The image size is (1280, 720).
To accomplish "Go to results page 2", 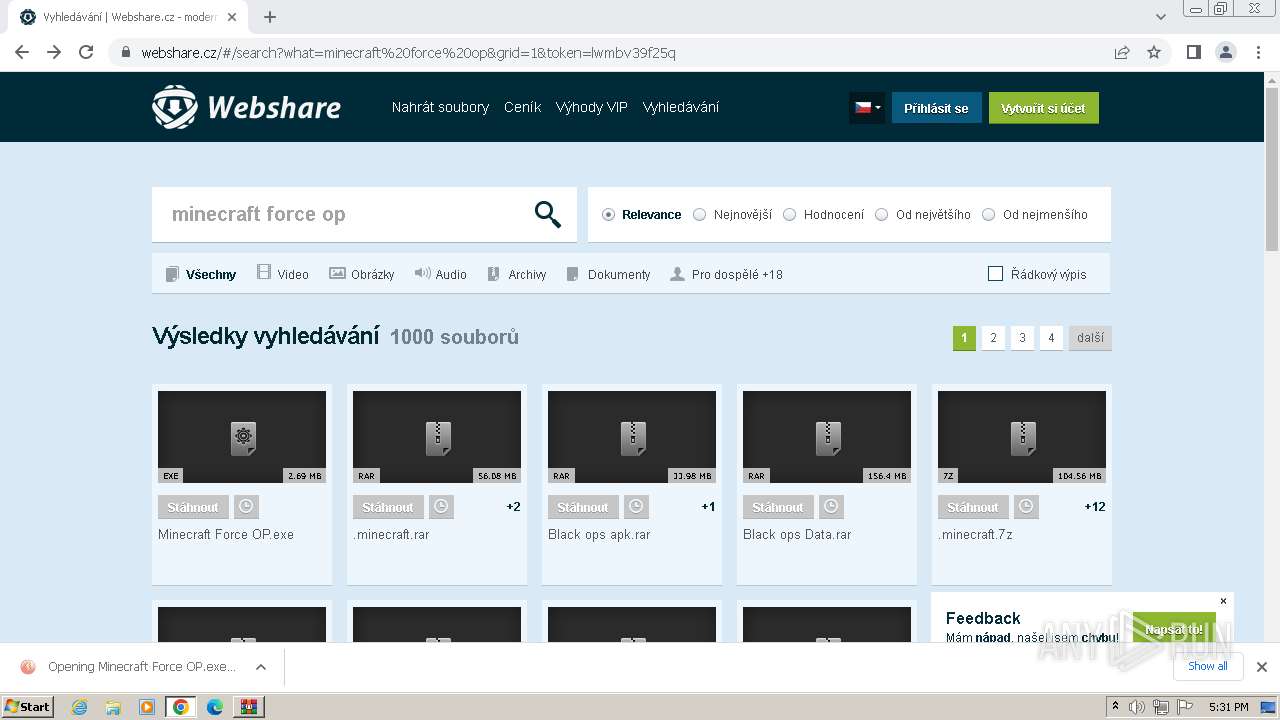I will [x=993, y=338].
